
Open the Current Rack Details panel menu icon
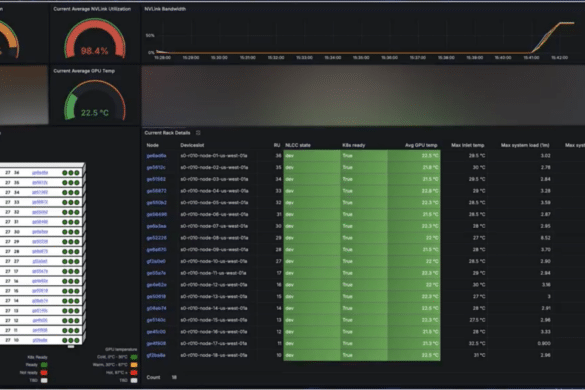coord(198,133)
